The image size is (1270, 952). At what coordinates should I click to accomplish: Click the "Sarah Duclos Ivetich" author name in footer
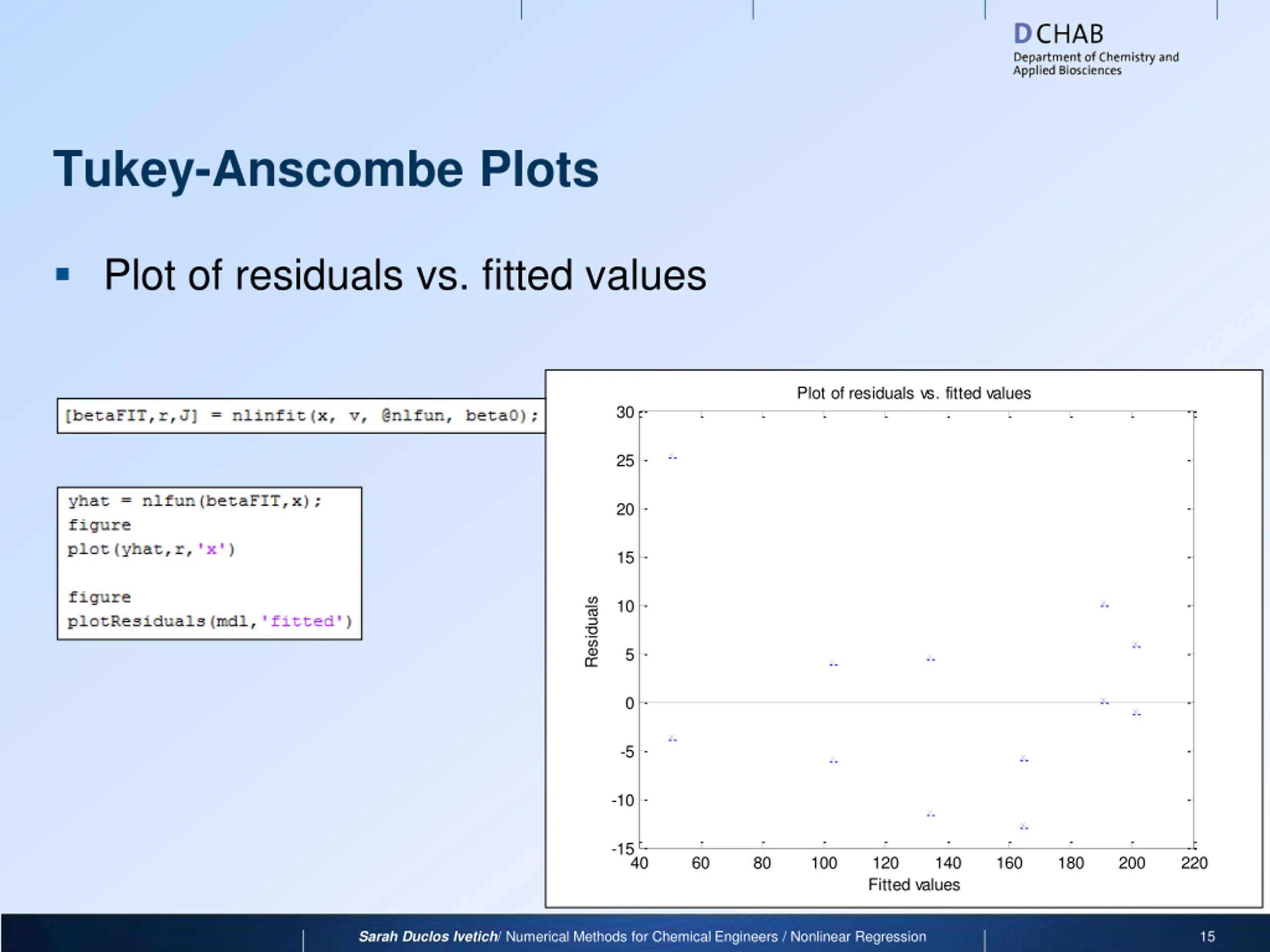point(428,937)
